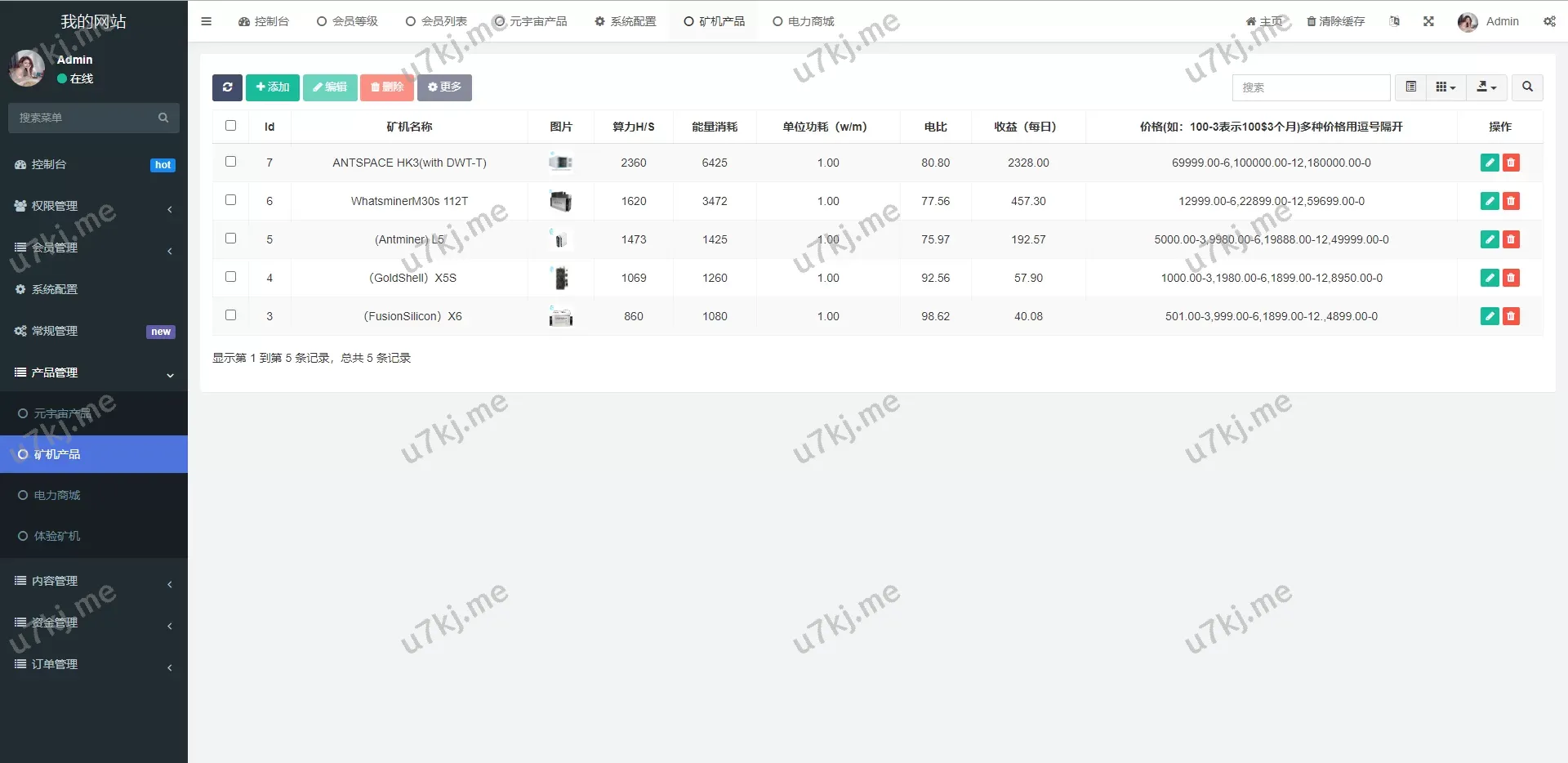The image size is (1568, 763).
Task: Open settings gears icon at top right
Action: (1548, 21)
